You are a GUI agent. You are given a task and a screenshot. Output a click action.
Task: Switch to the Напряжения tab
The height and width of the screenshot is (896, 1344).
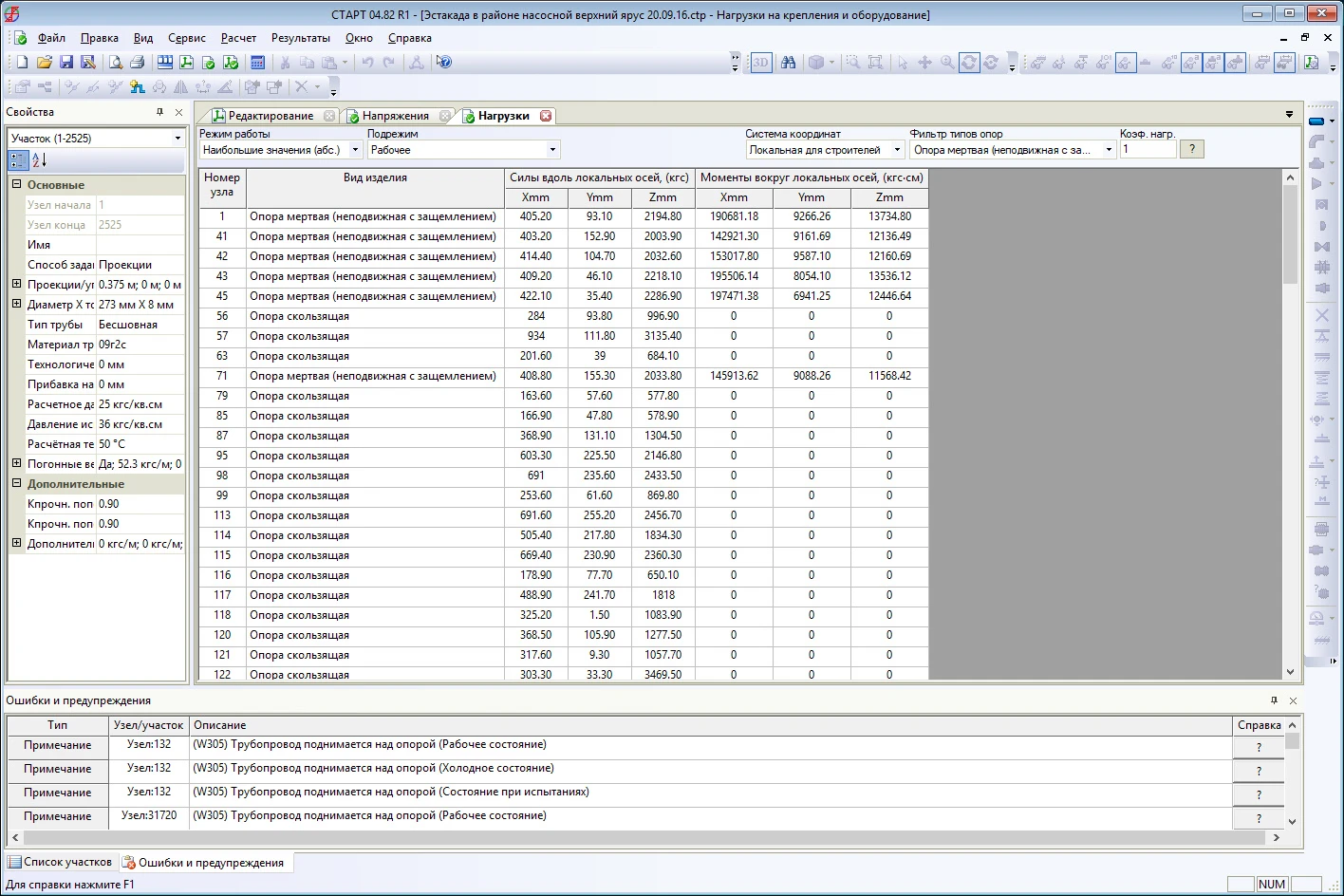pyautogui.click(x=395, y=116)
